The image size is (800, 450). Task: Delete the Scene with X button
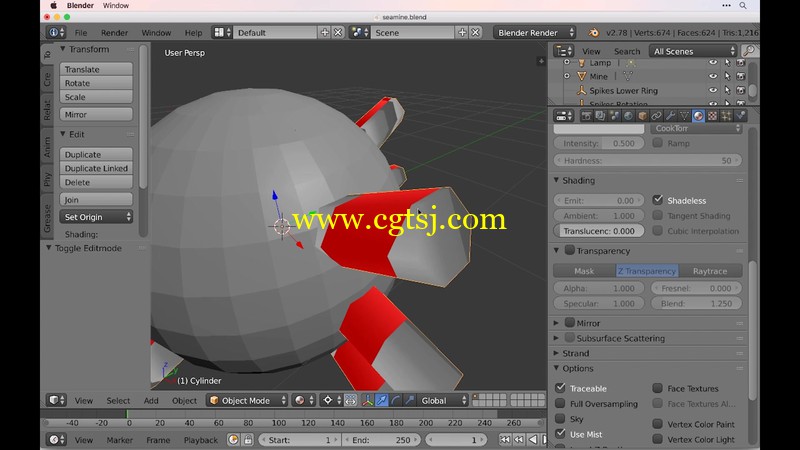tap(476, 32)
